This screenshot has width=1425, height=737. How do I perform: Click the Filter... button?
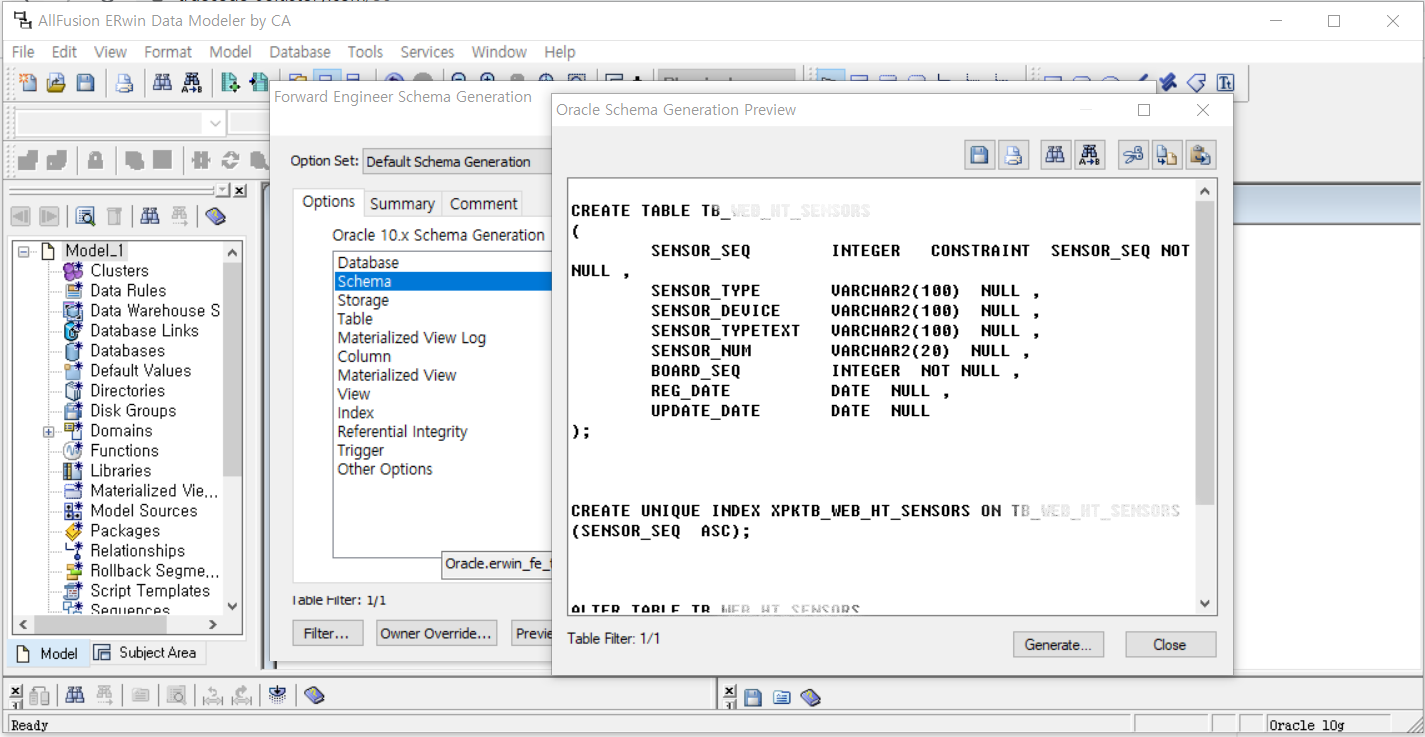327,633
